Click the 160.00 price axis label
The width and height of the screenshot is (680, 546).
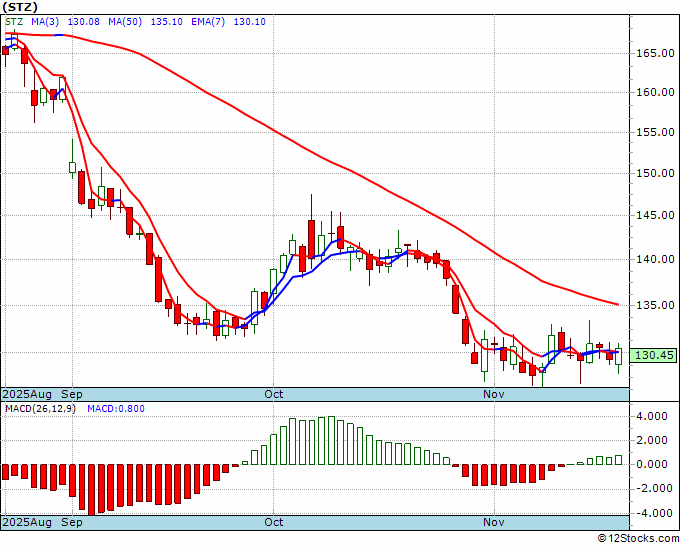point(655,92)
